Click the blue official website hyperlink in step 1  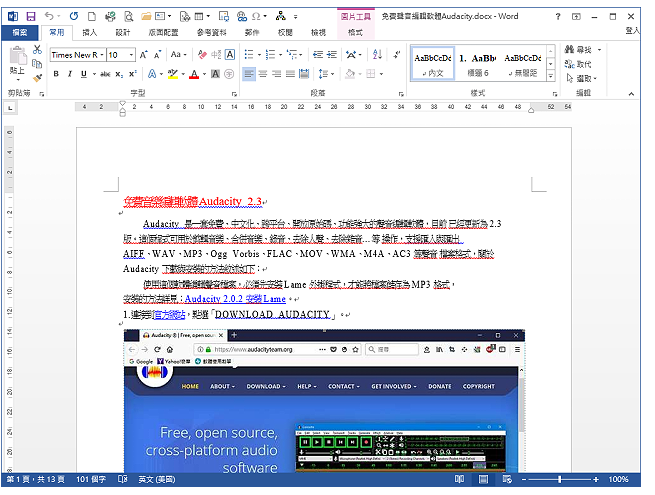click(170, 315)
